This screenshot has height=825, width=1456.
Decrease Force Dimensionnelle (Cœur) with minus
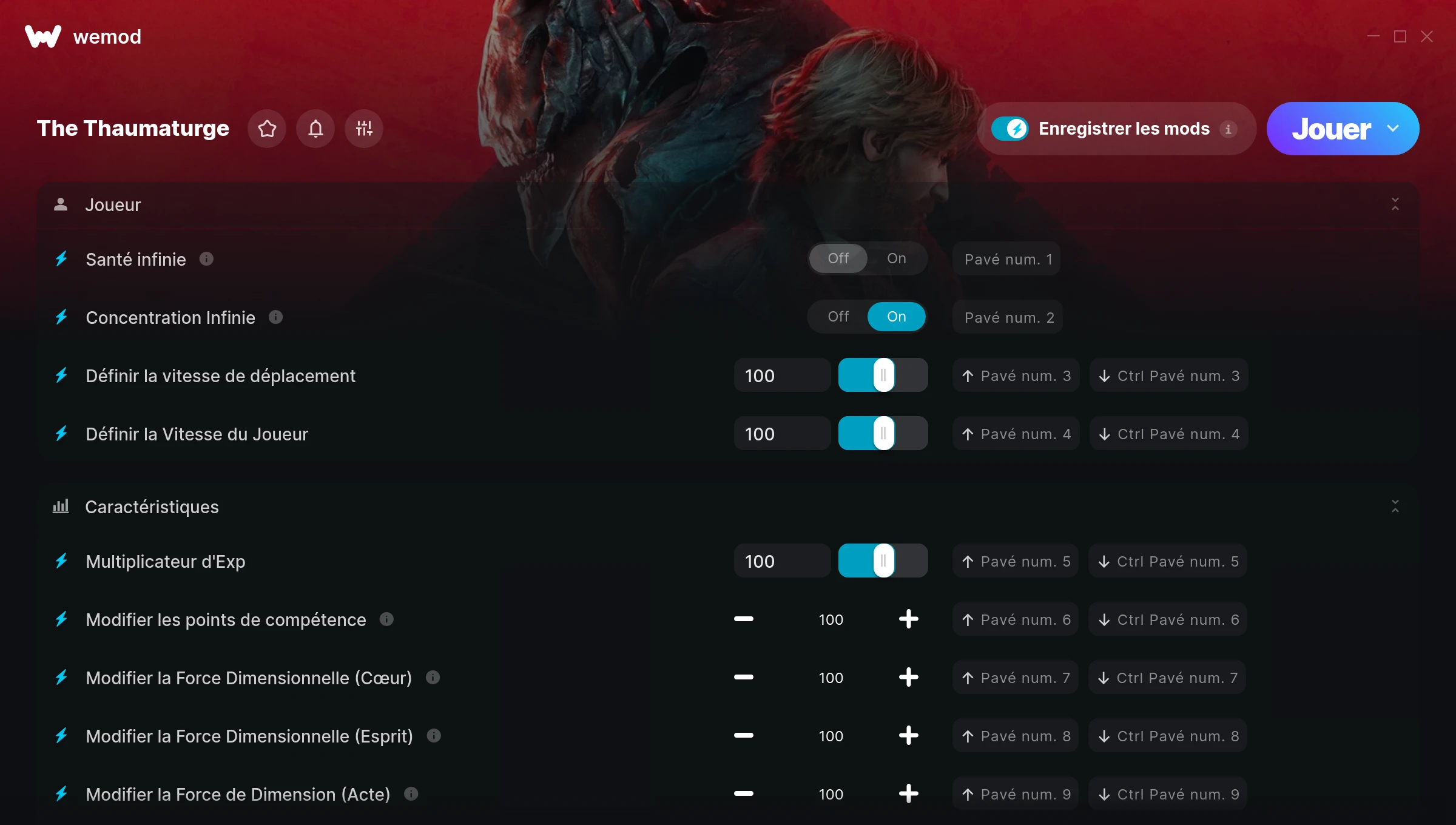click(x=743, y=678)
